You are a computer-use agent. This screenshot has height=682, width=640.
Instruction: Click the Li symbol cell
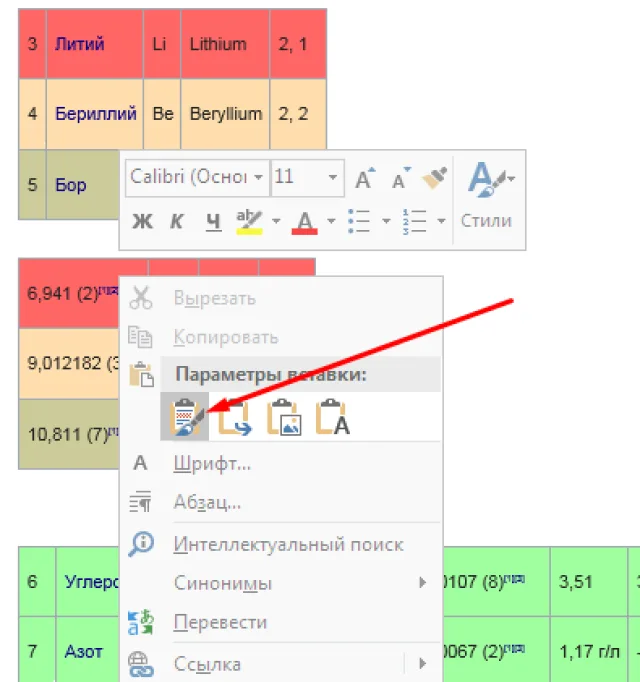point(162,44)
